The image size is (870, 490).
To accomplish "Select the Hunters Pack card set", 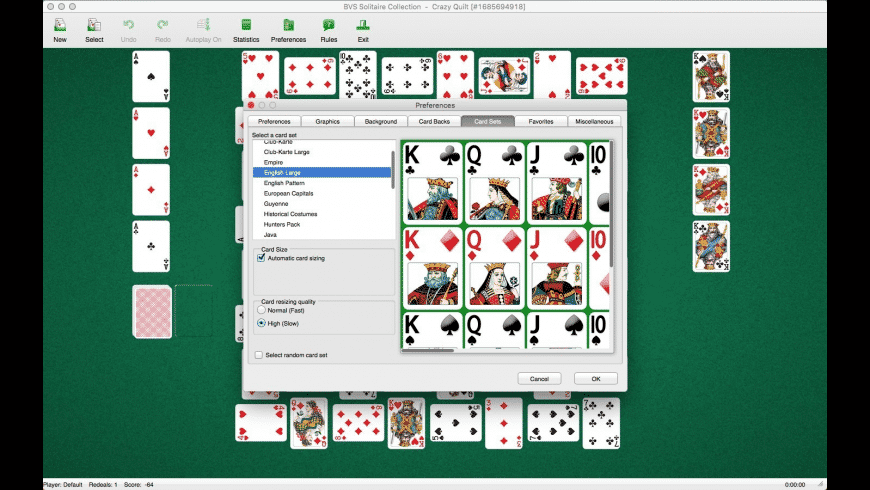I will 322,224.
